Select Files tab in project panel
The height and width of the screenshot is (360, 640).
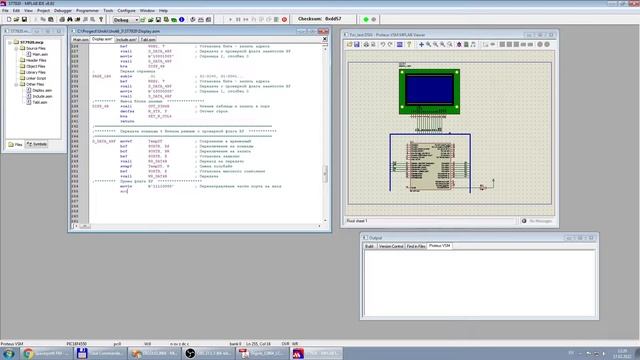point(16,144)
